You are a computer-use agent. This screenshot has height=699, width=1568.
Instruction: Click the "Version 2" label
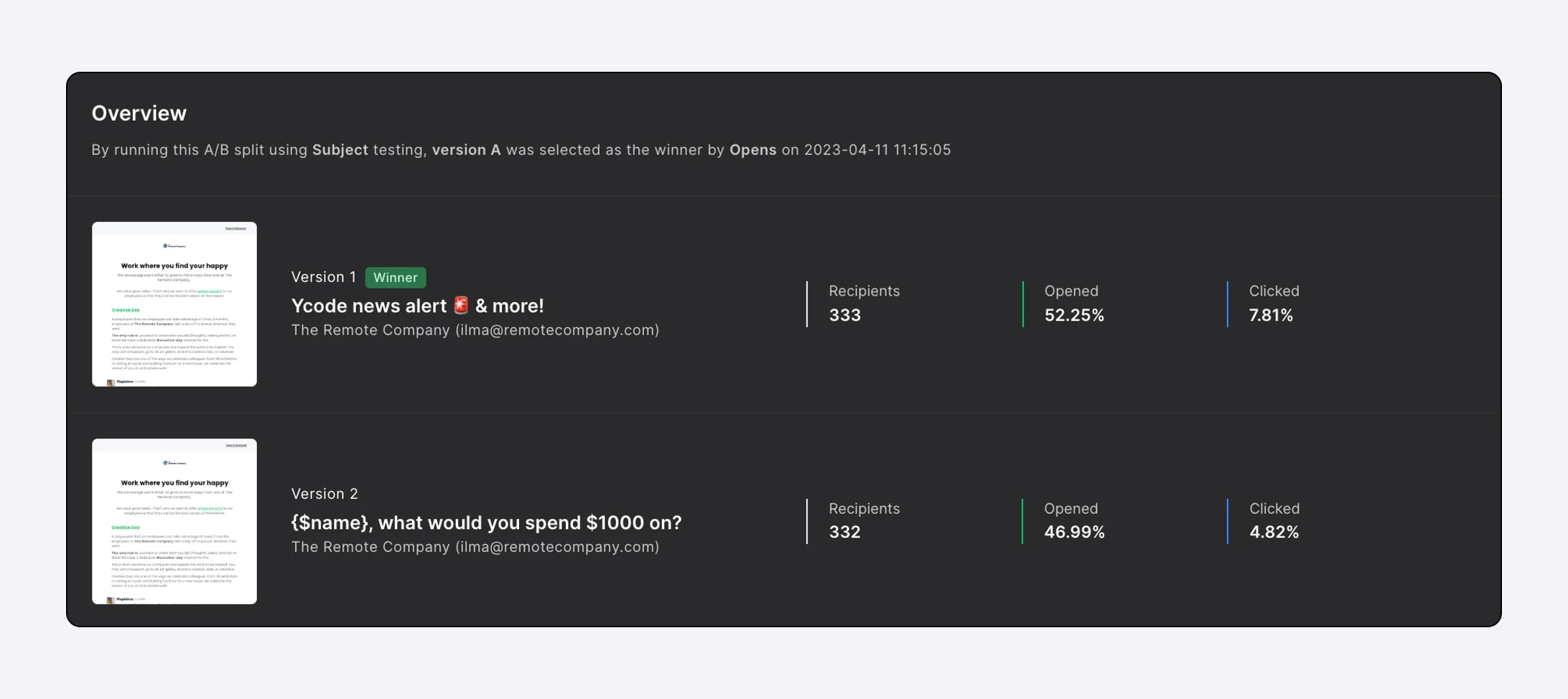click(x=325, y=494)
